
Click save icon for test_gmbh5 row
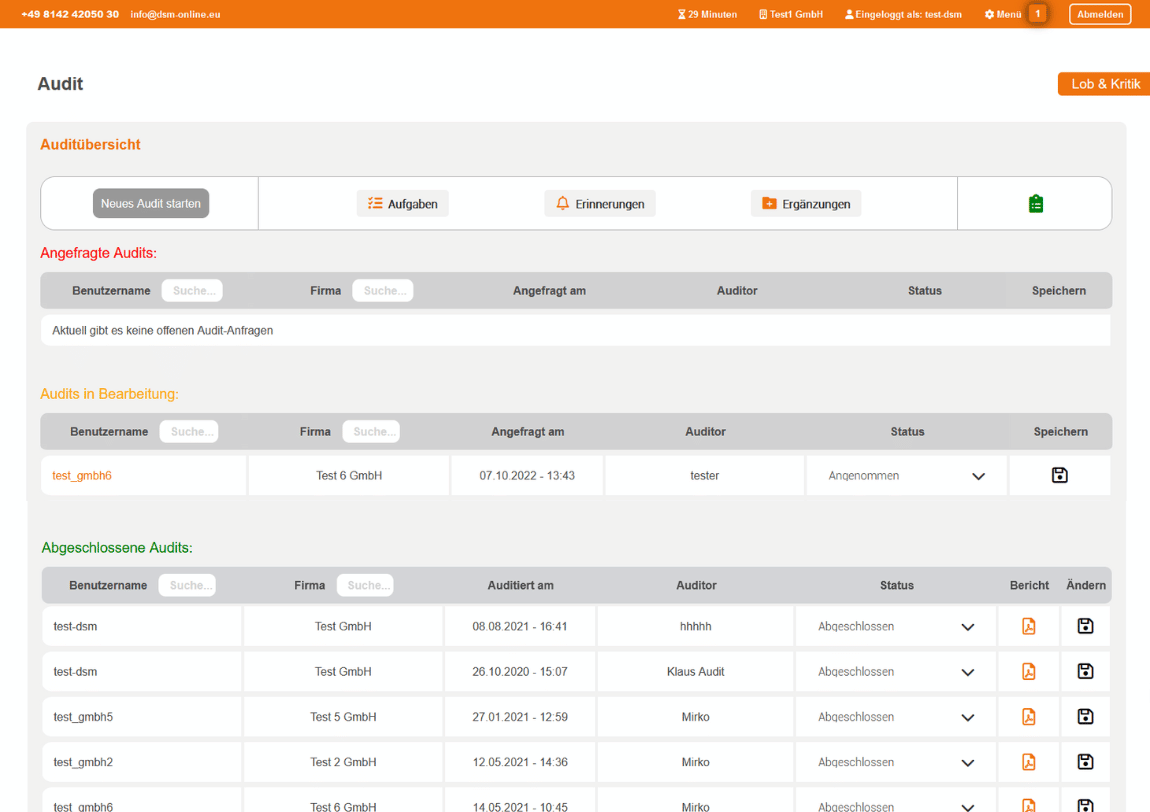[x=1085, y=717]
